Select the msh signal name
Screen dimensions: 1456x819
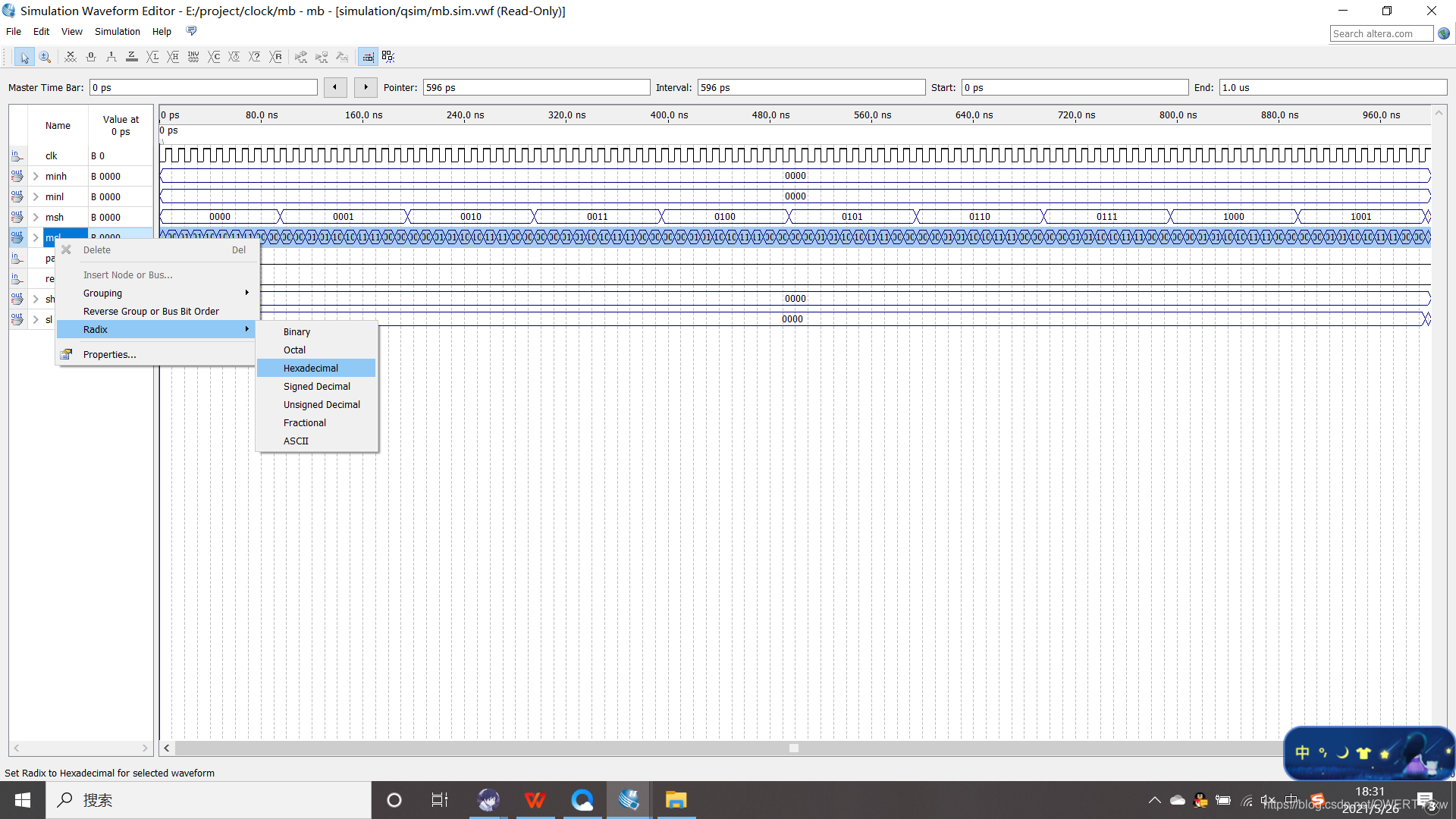[55, 217]
